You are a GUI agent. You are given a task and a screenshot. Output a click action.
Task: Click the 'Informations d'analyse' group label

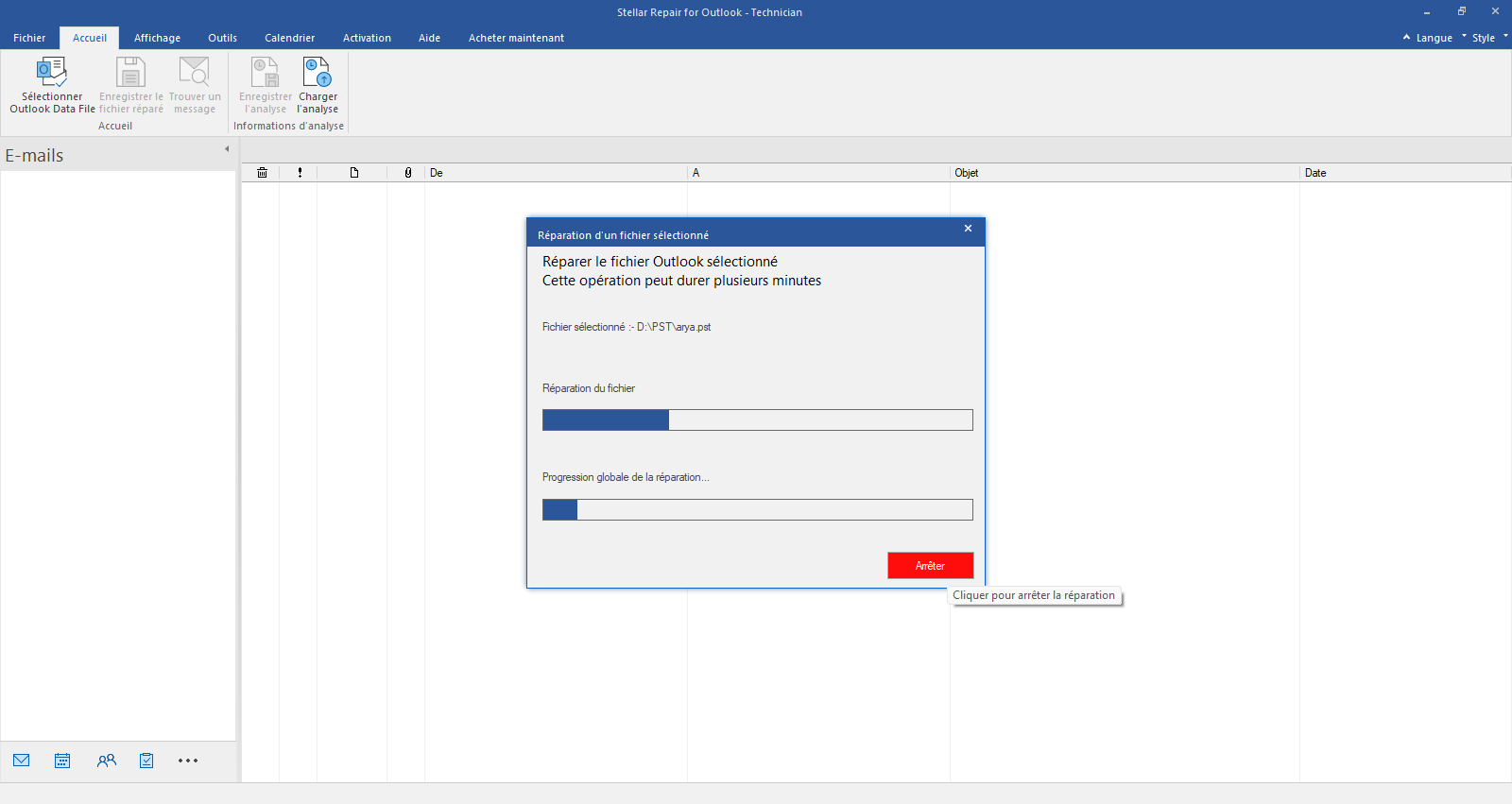[288, 126]
